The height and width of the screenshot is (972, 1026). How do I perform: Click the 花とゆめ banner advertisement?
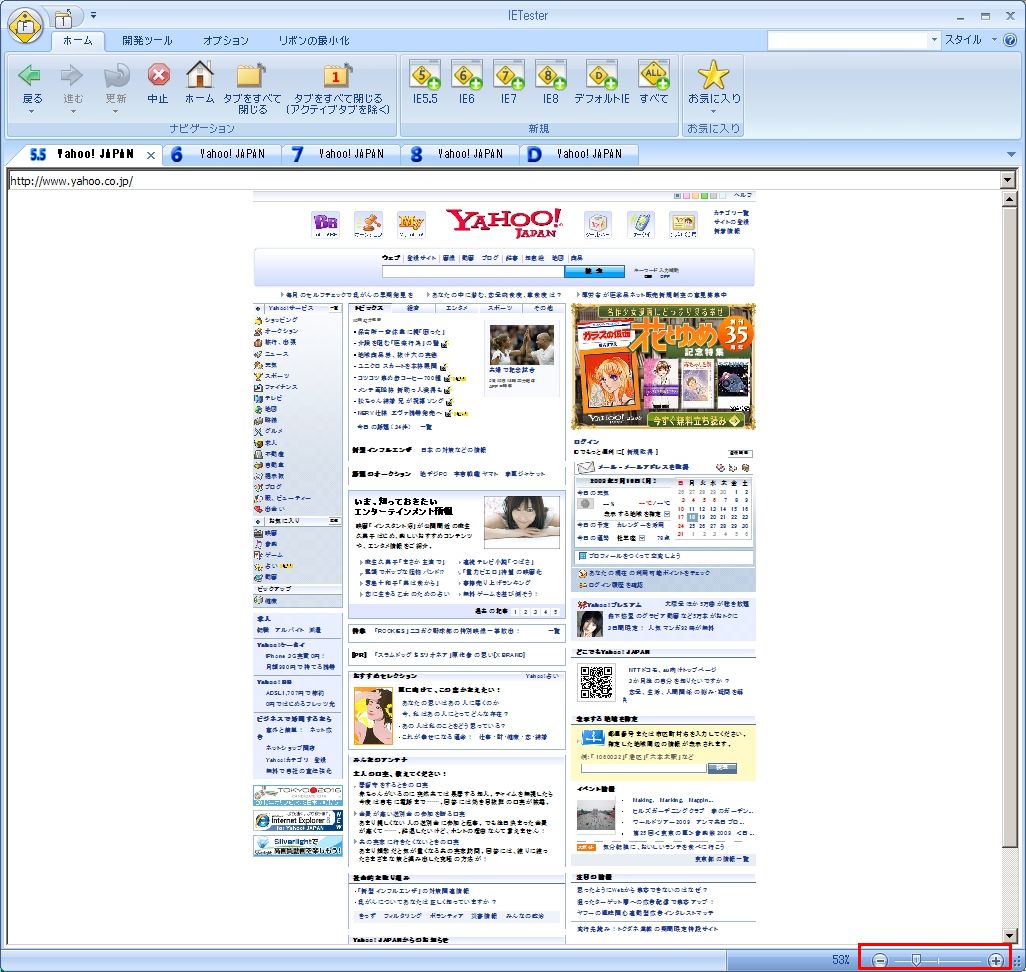coord(663,366)
